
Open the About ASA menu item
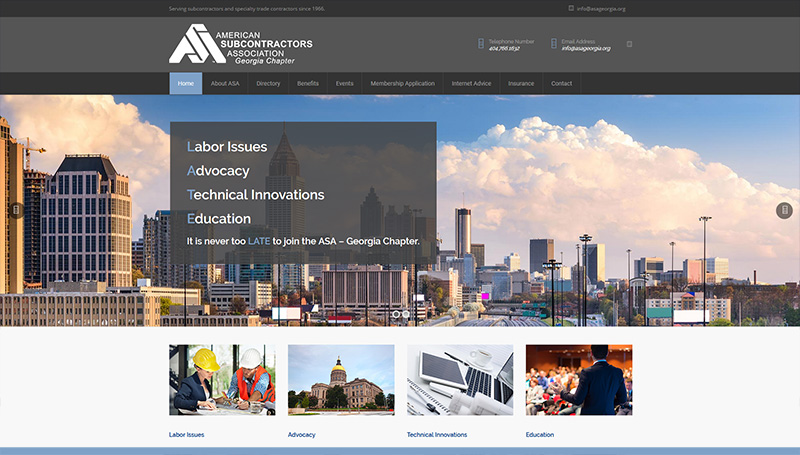point(225,83)
